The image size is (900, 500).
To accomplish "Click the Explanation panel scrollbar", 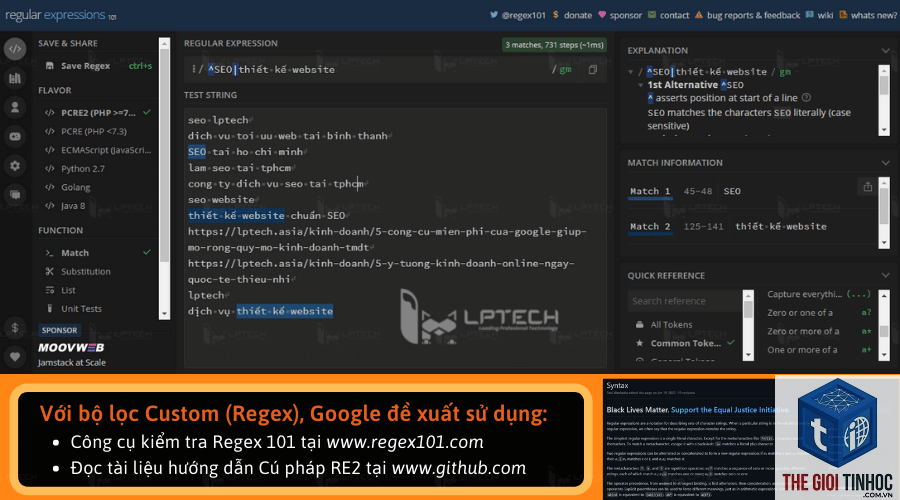I will tap(884, 100).
